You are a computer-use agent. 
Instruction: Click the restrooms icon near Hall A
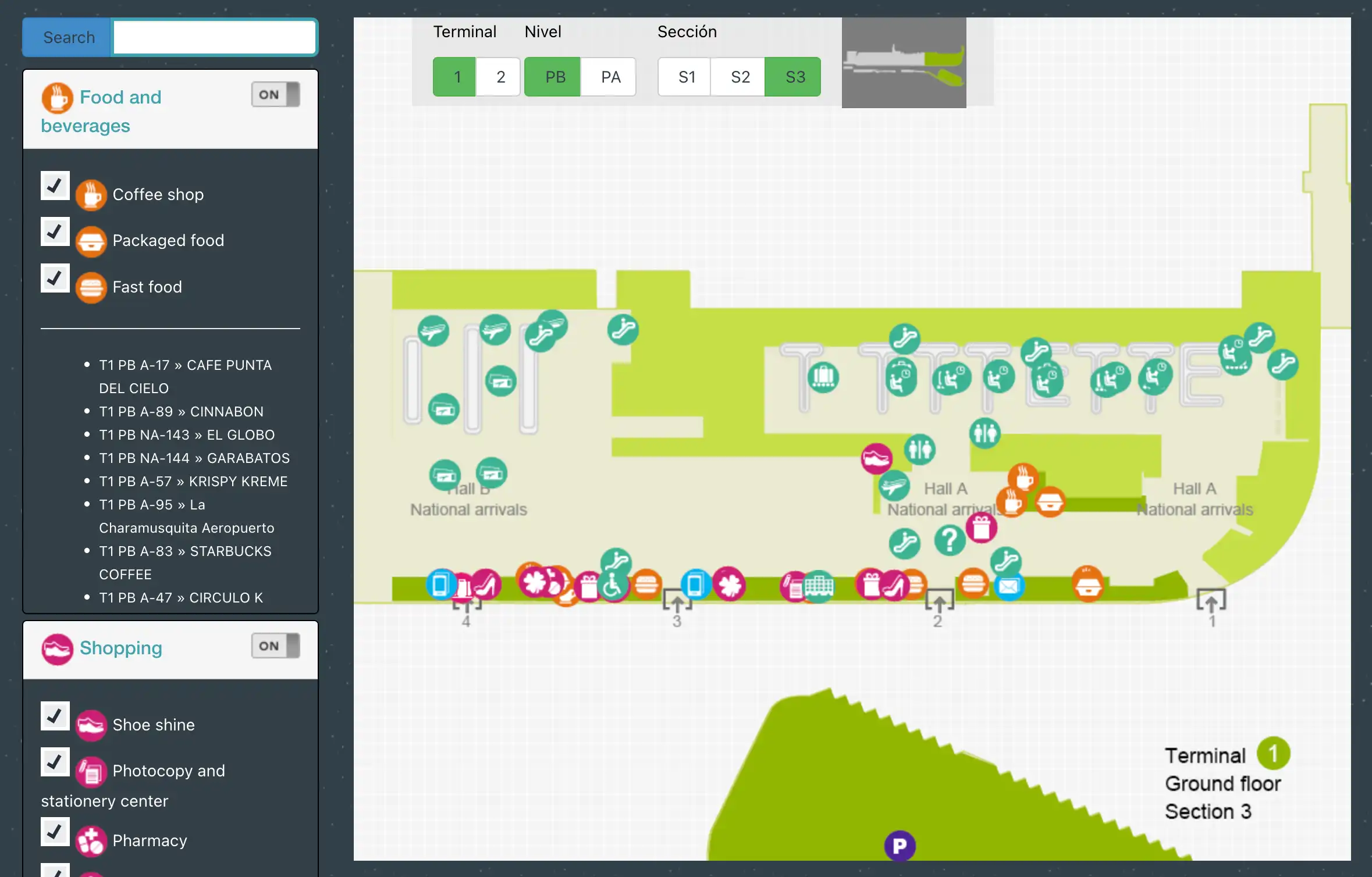coord(919,449)
